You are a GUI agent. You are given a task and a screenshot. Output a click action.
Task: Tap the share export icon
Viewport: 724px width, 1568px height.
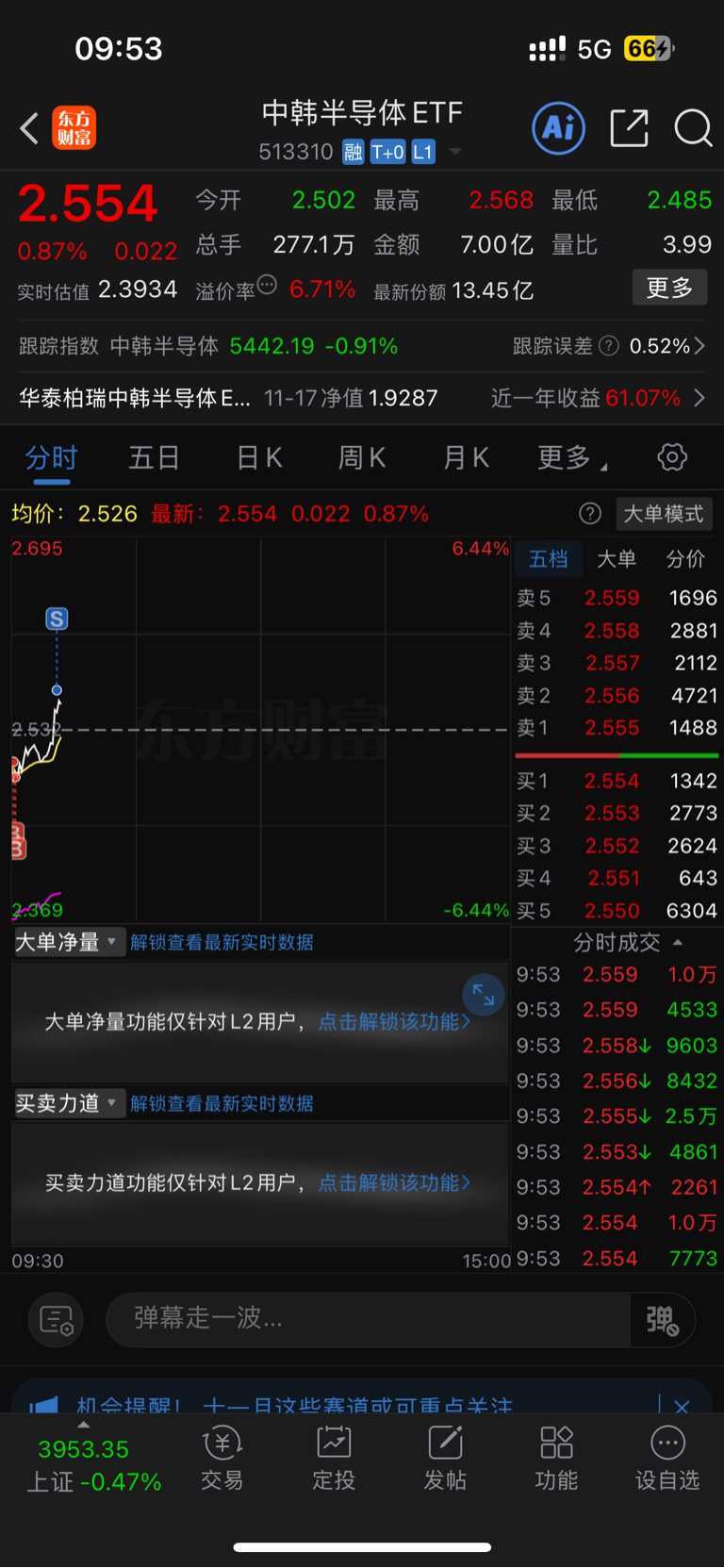[x=629, y=128]
